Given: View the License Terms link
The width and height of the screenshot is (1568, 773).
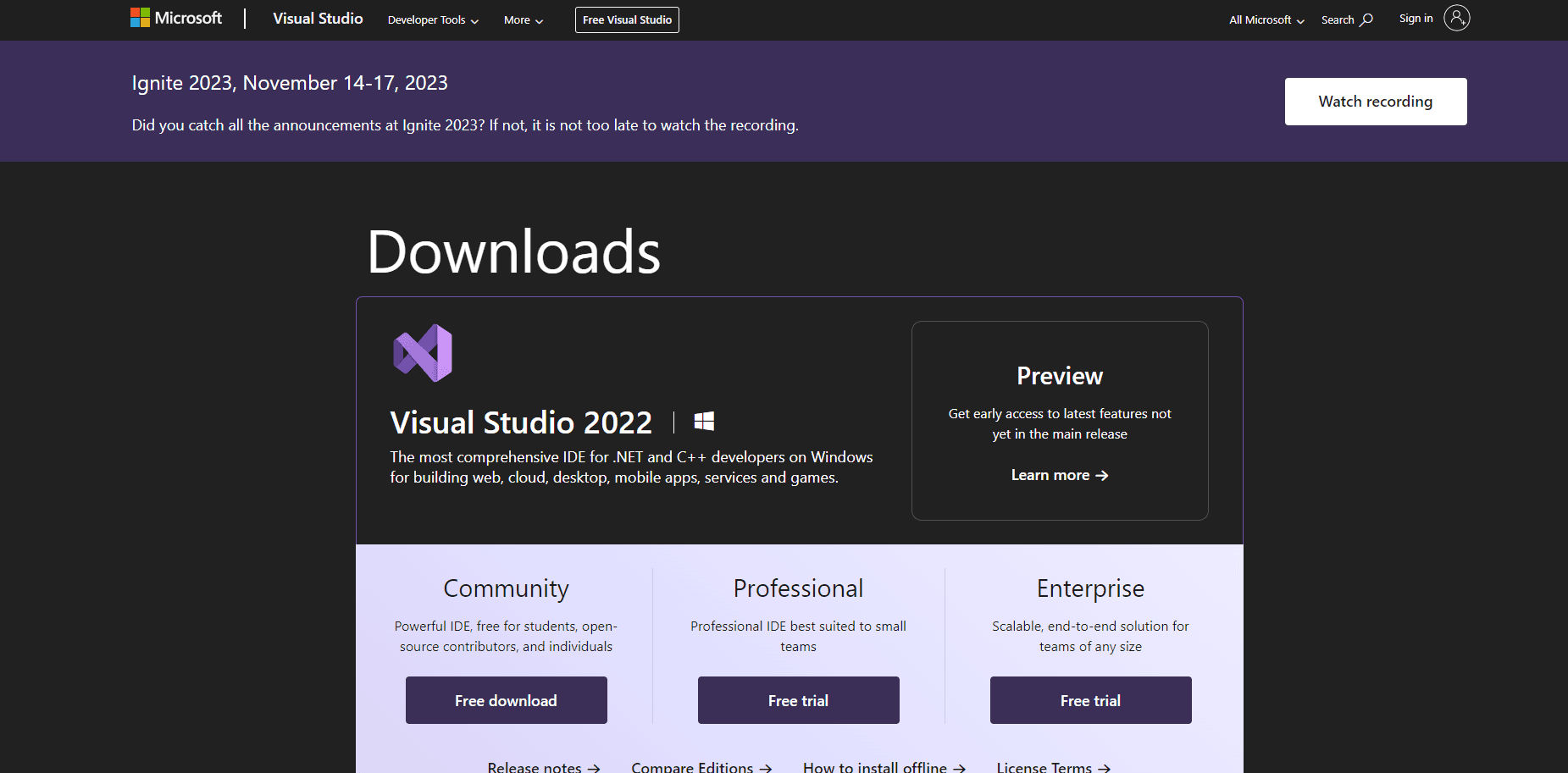Looking at the screenshot, I should tap(1053, 766).
